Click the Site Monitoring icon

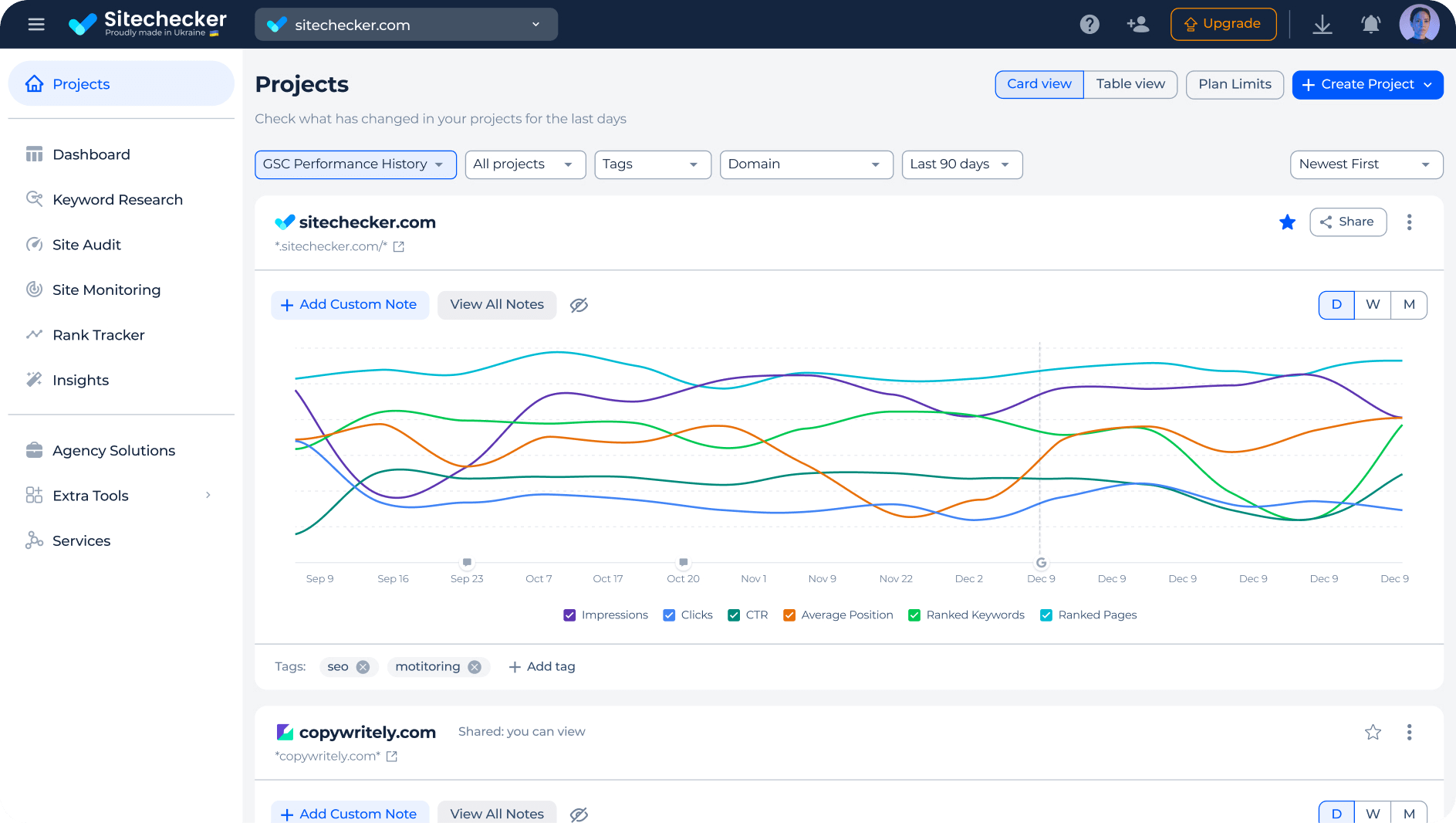(34, 290)
